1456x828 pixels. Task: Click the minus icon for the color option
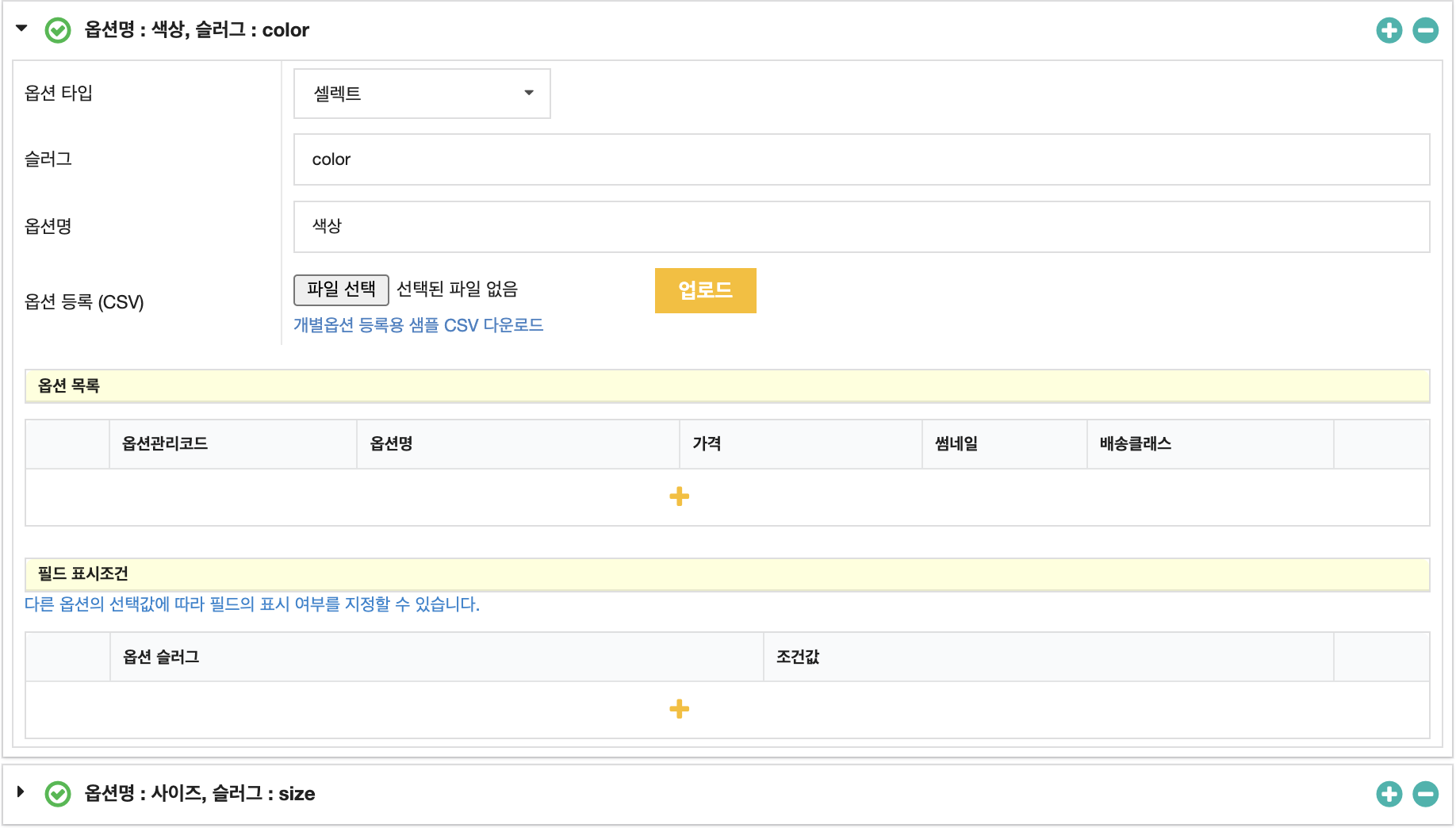[1425, 31]
